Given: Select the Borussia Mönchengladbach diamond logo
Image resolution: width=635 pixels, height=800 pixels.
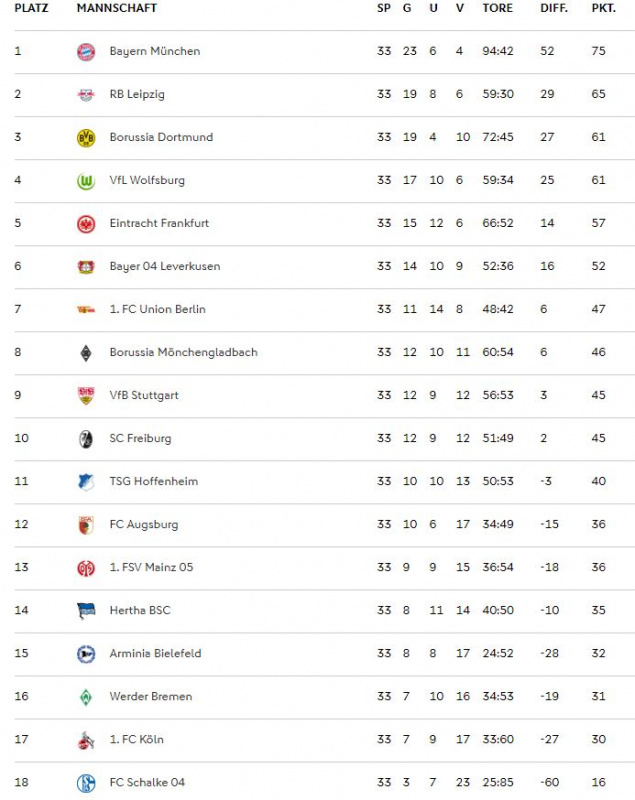Looking at the screenshot, I should pyautogui.click(x=86, y=353).
